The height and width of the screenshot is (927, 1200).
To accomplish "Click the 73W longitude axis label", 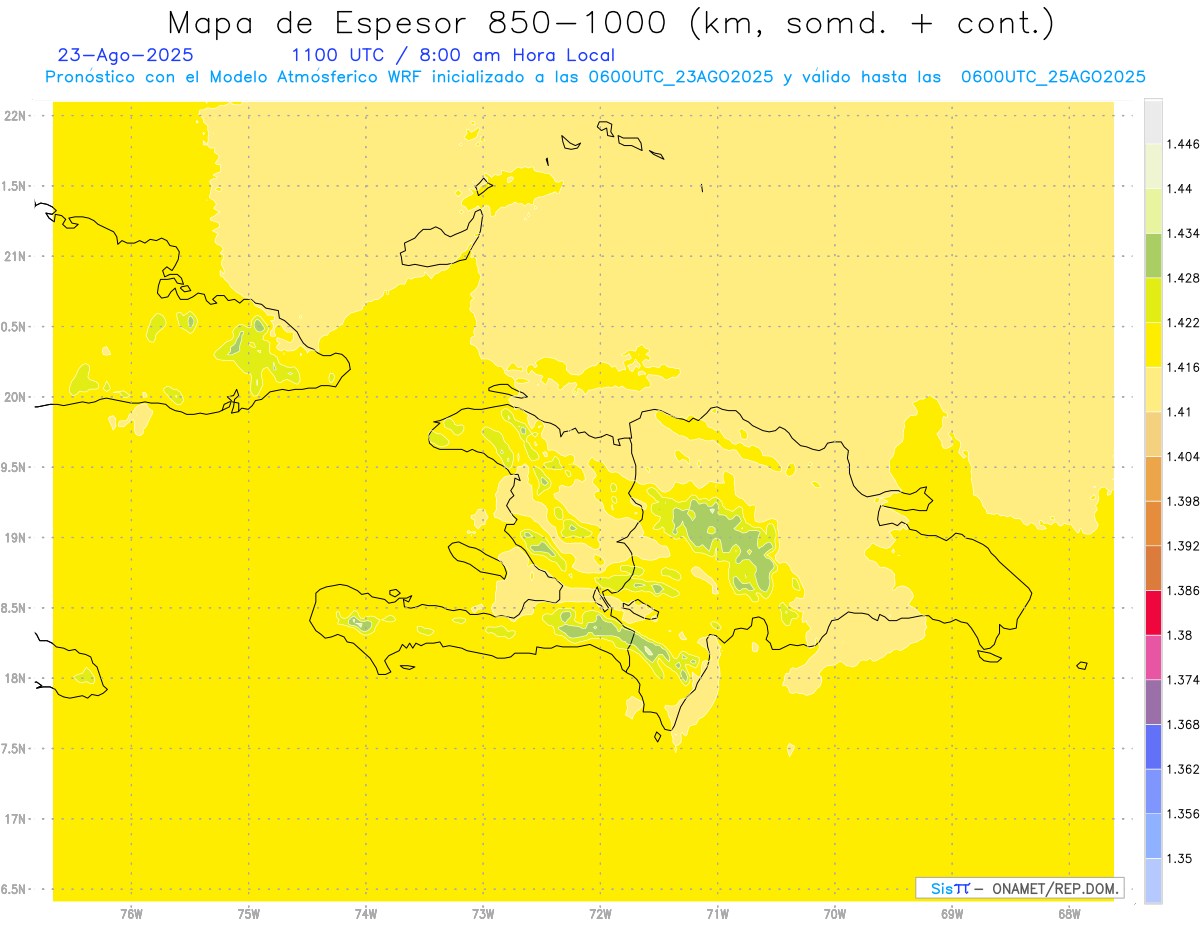I will pyautogui.click(x=483, y=914).
